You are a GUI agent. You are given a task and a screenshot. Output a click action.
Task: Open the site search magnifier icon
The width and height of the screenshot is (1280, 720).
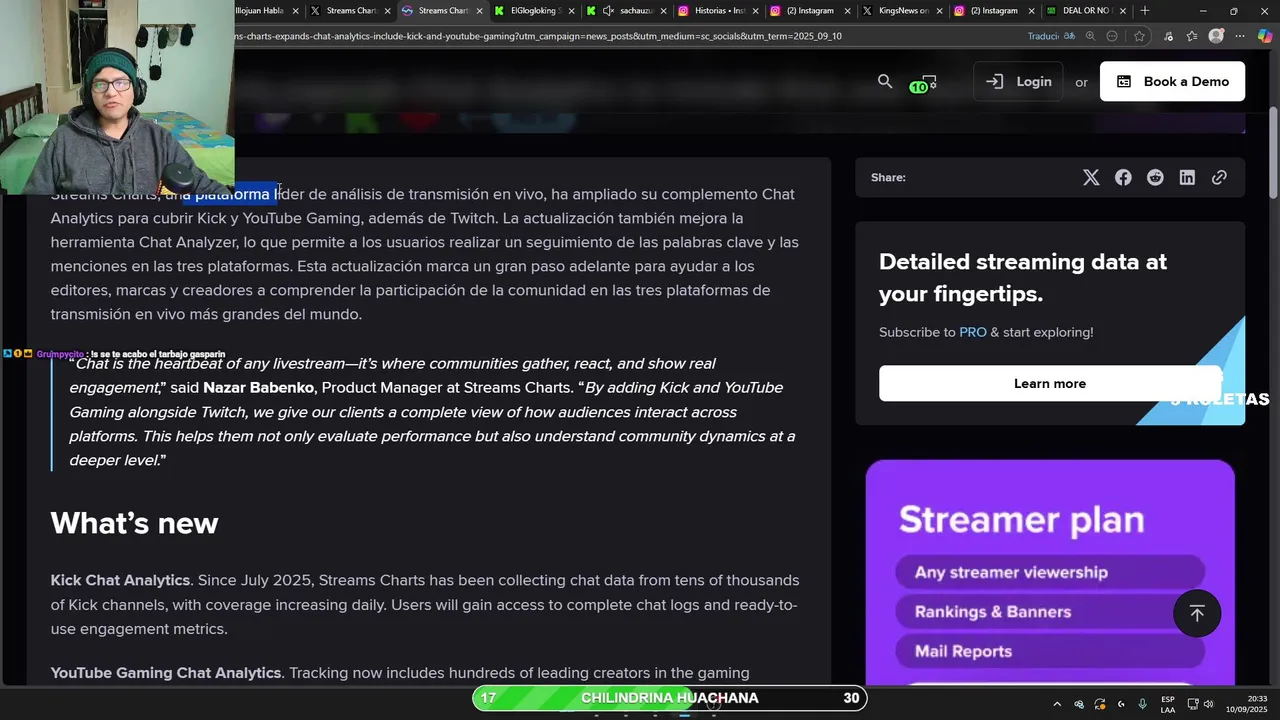[885, 81]
